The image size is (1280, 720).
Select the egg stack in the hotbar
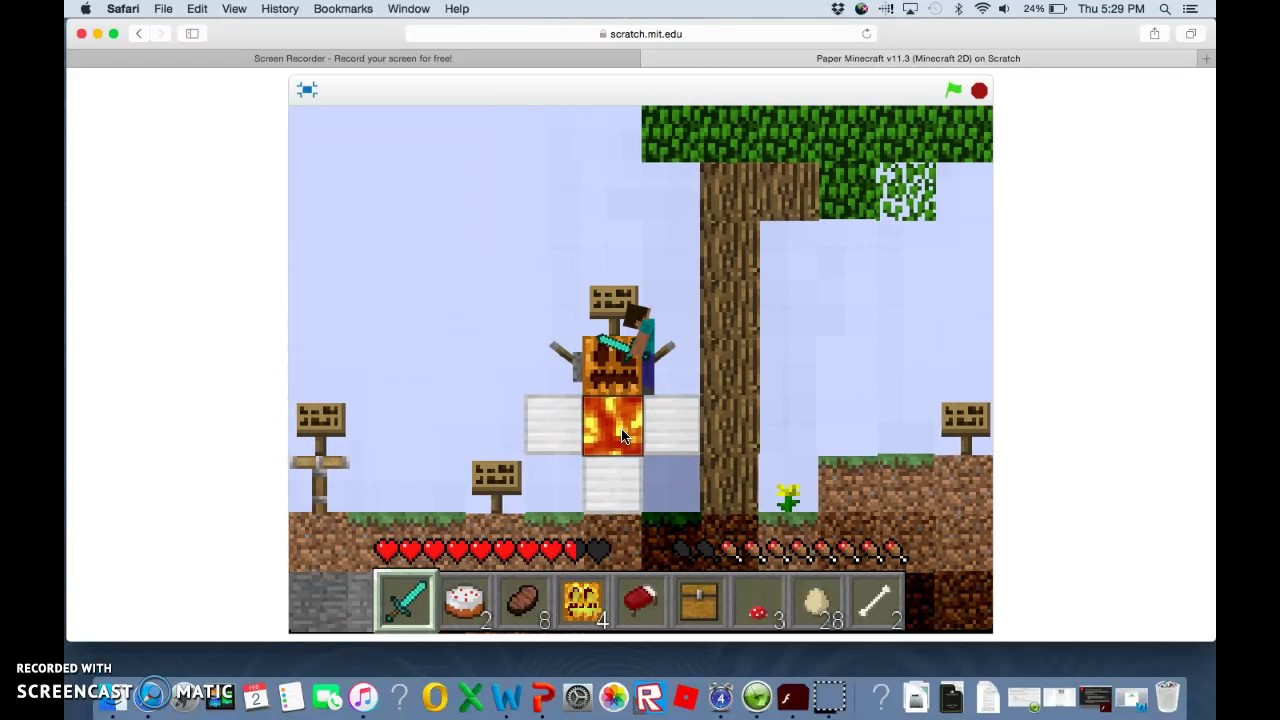[816, 600]
